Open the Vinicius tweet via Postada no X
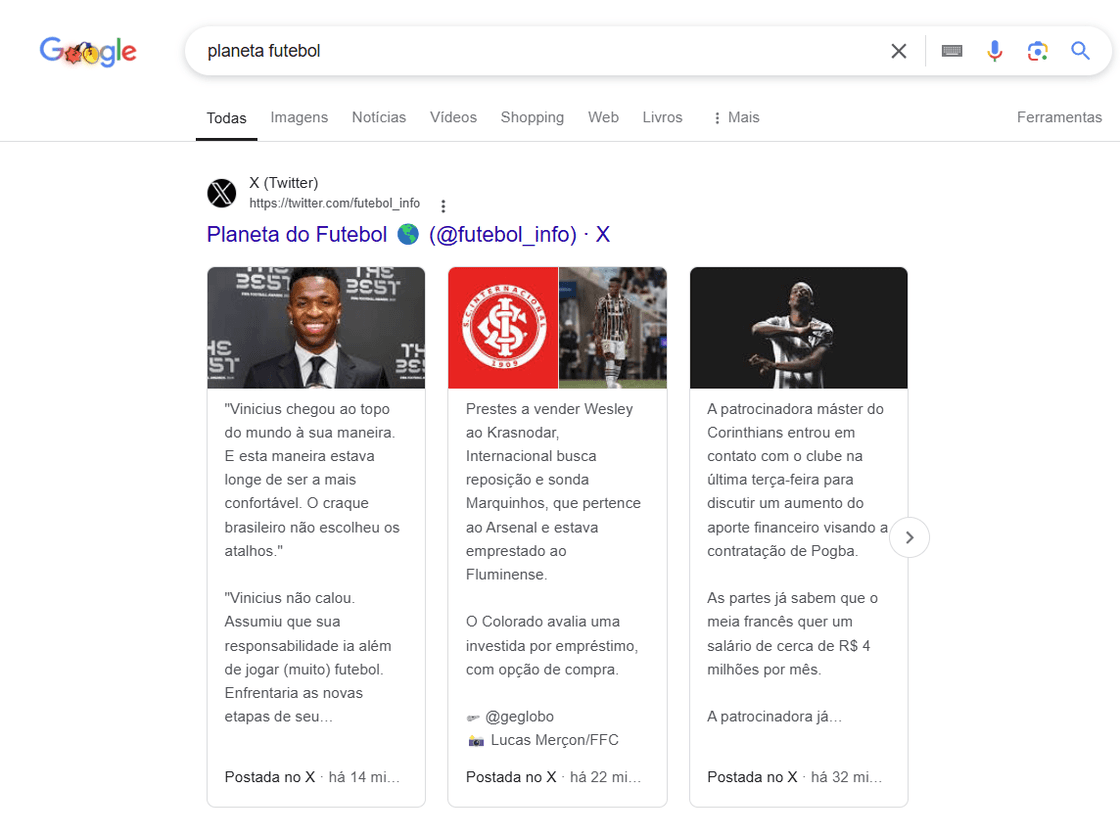 coord(270,776)
